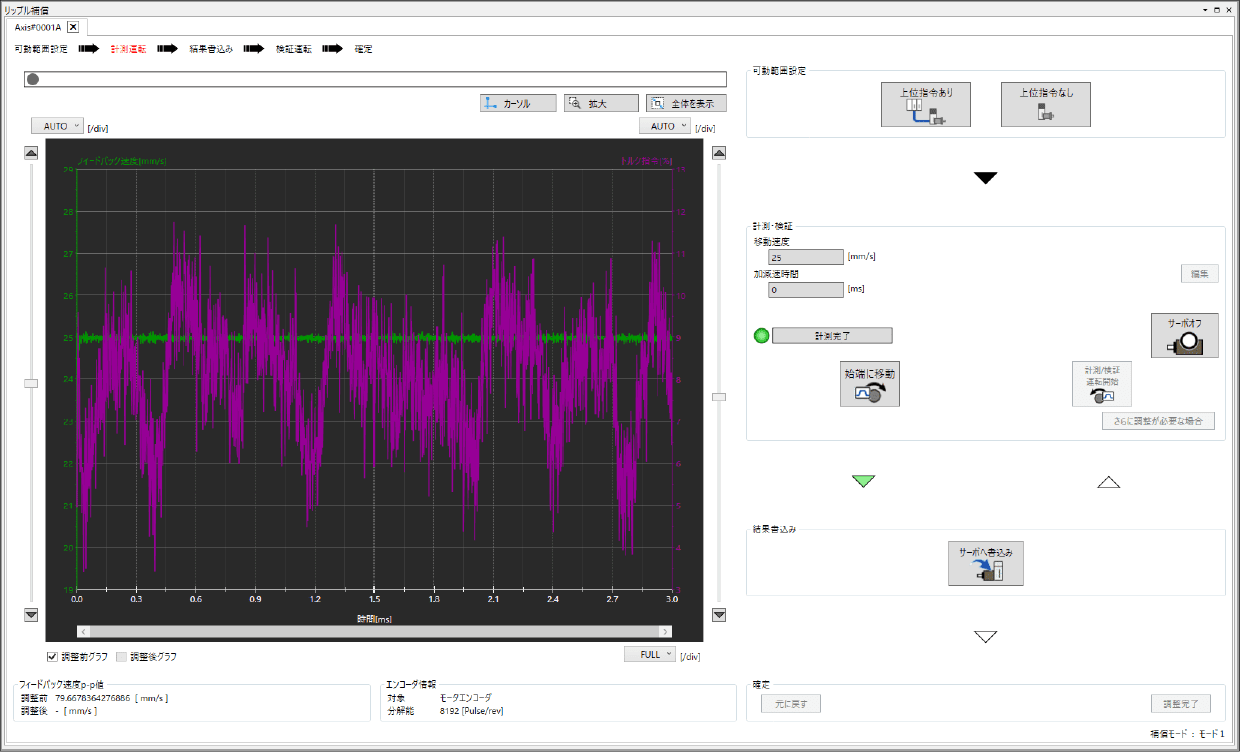Close the Axis#0001A tab
The width and height of the screenshot is (1240, 752).
click(73, 27)
